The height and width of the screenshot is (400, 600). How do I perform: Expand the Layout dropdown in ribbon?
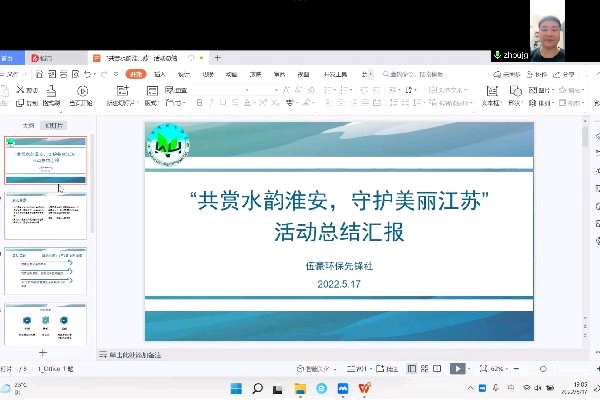(151, 103)
